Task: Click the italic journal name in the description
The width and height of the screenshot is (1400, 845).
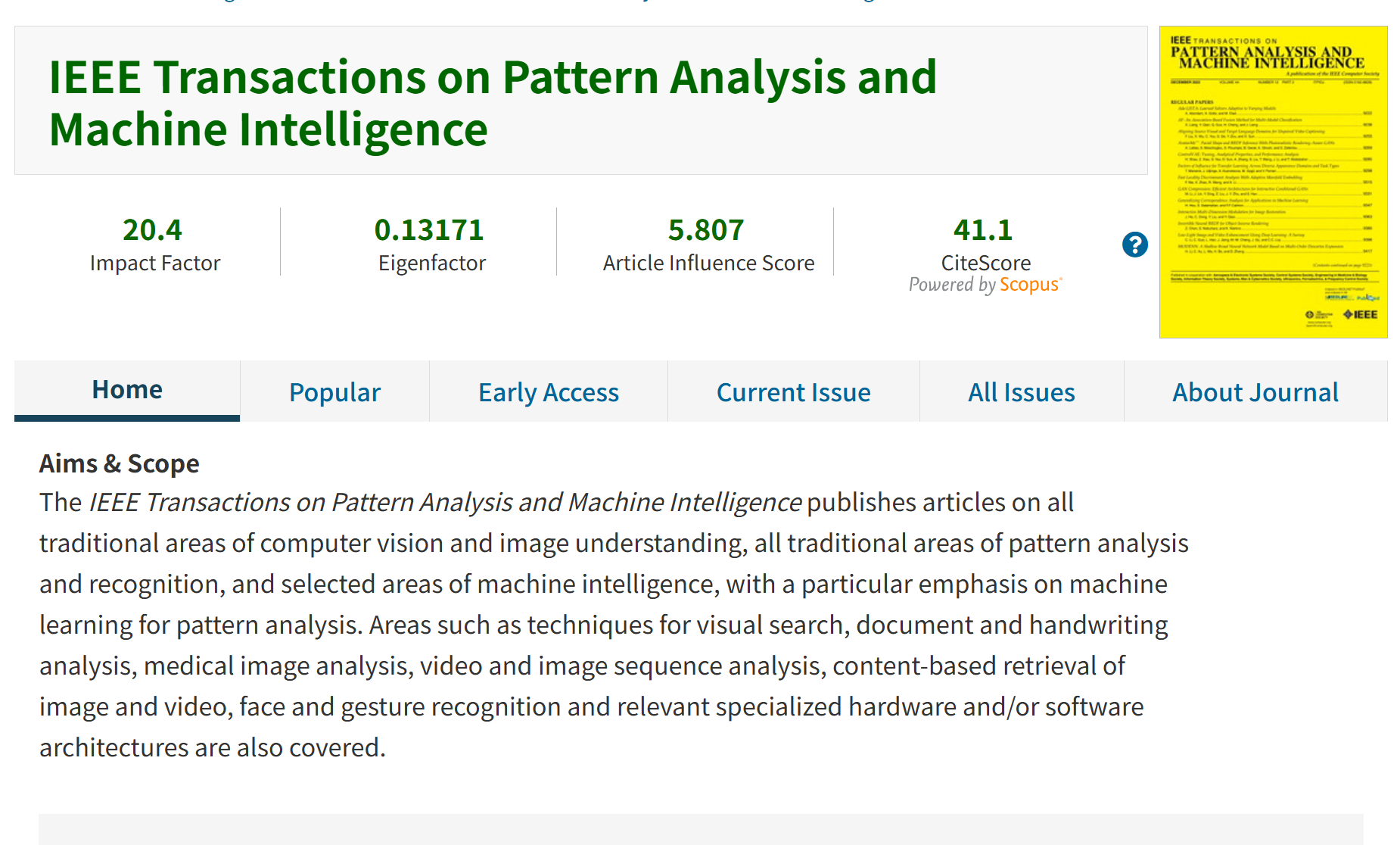Action: tap(445, 502)
